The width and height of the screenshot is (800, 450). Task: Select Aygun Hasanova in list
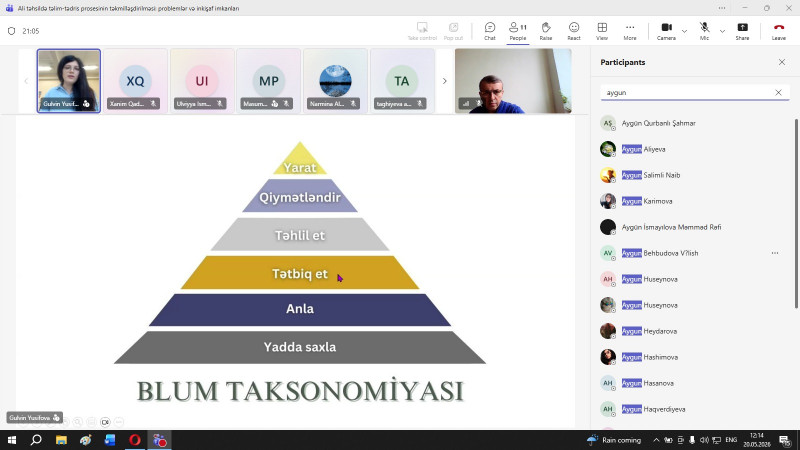click(694, 383)
